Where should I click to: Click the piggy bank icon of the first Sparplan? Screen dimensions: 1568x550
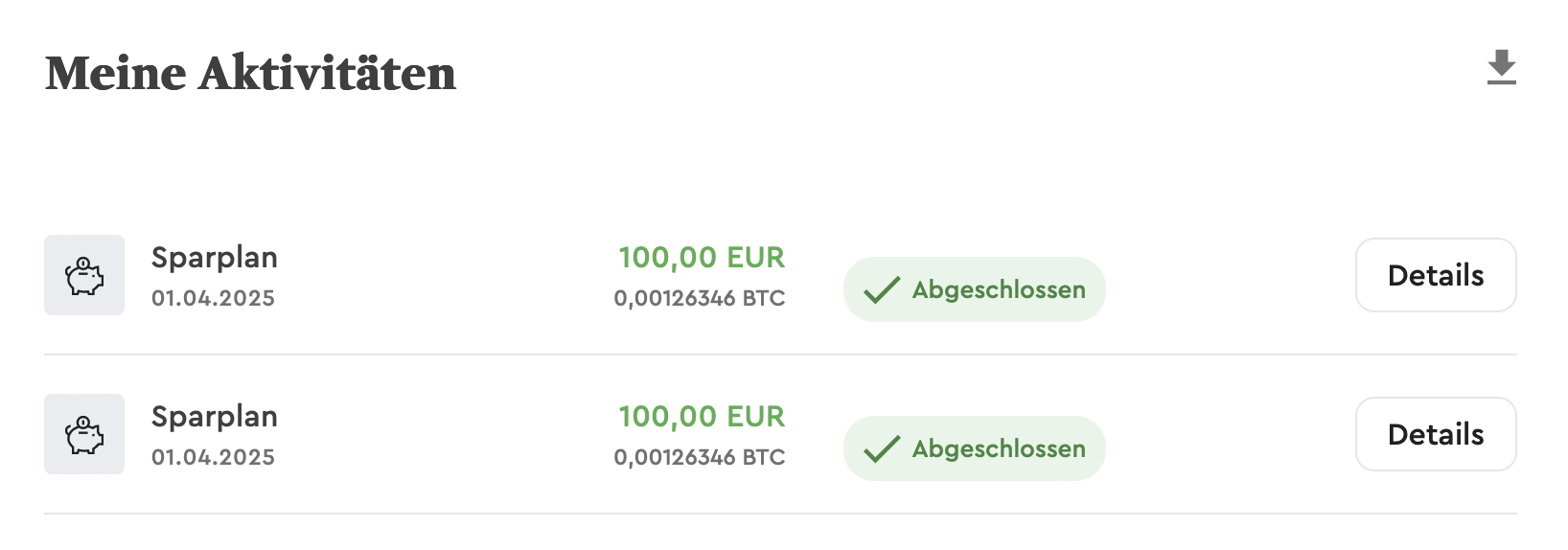(84, 276)
